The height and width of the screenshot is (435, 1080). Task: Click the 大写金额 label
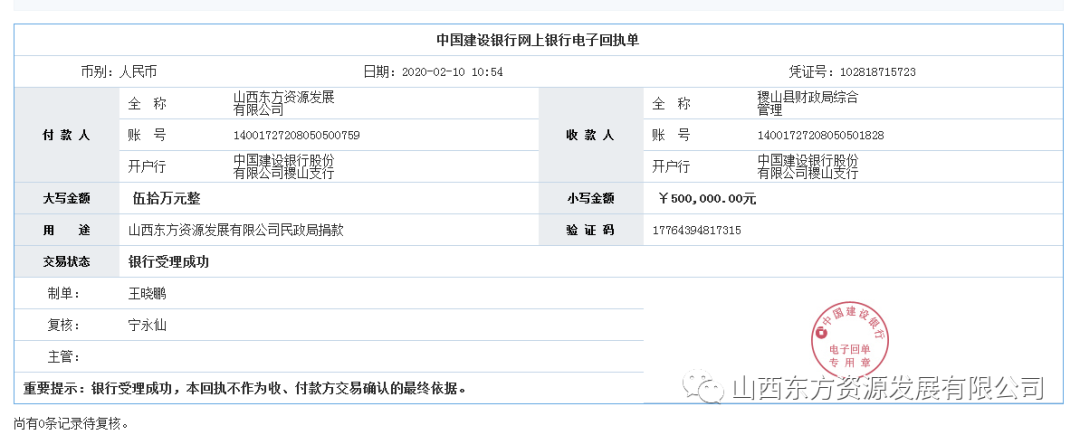tap(67, 199)
